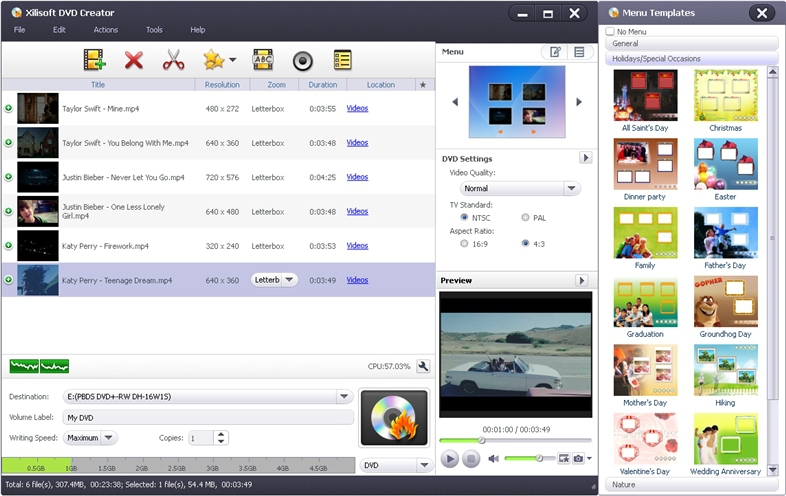Click Videos link for Firework.mp4
The image size is (786, 496).
coord(357,246)
